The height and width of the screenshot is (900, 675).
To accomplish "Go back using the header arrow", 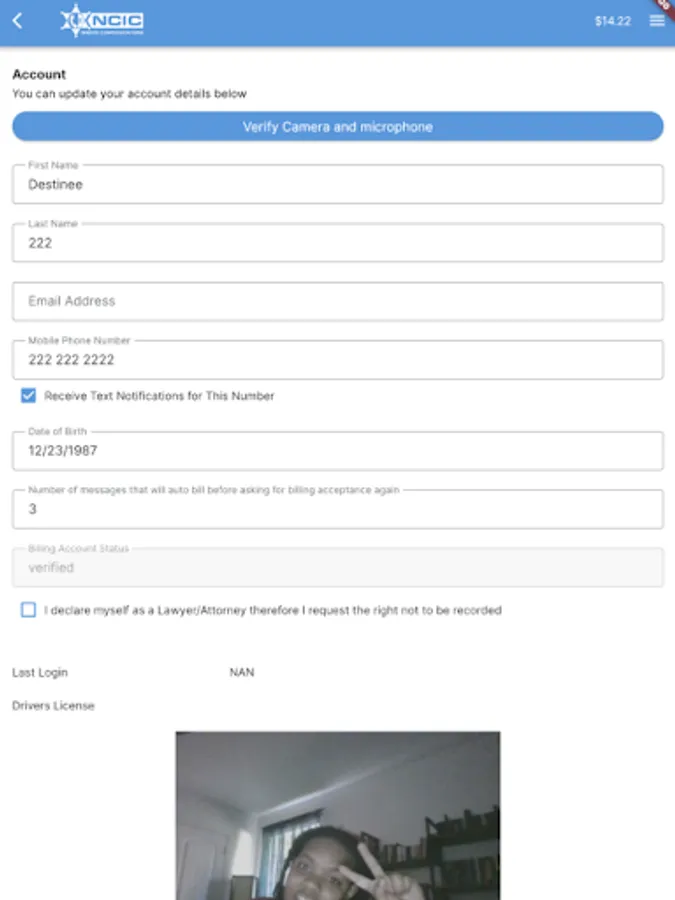I will coord(17,21).
